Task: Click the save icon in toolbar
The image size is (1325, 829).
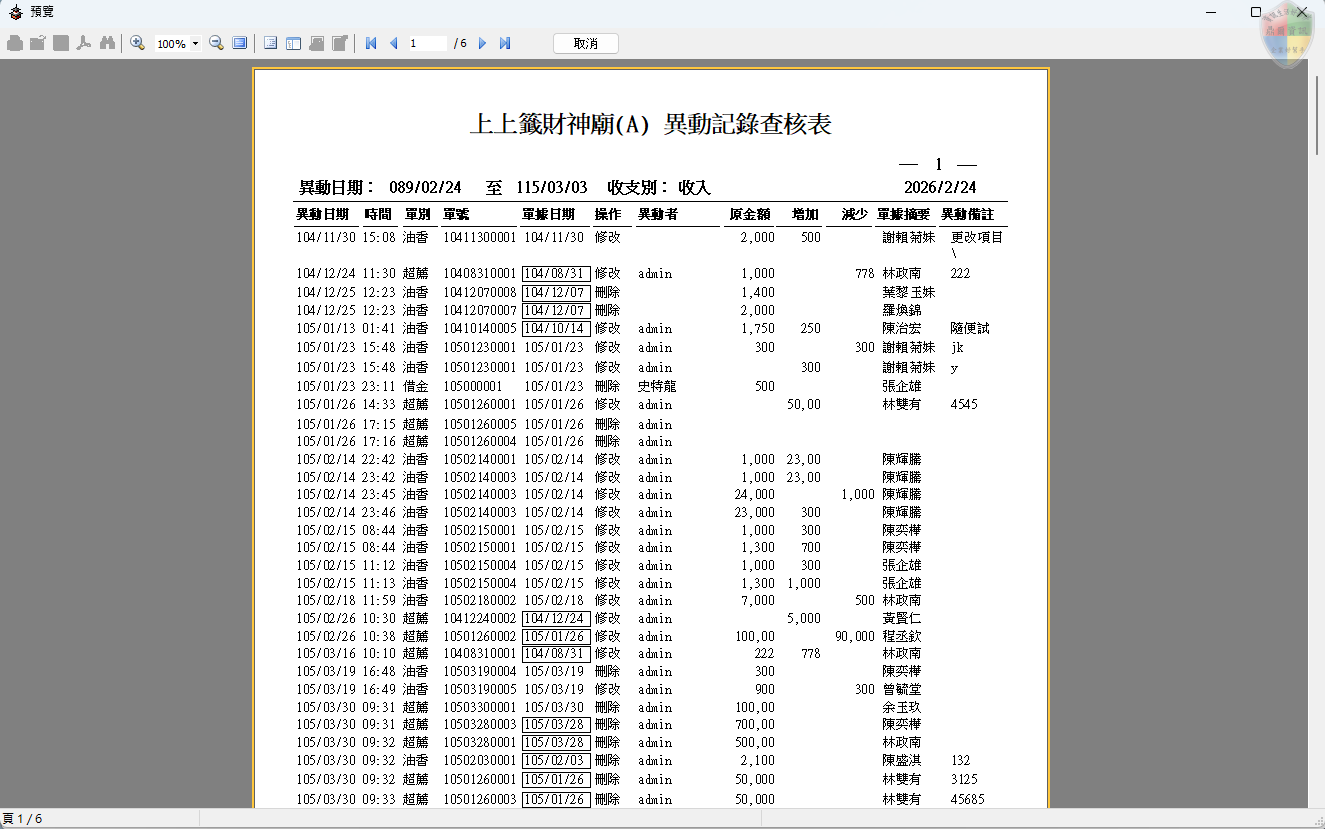Action: [61, 43]
